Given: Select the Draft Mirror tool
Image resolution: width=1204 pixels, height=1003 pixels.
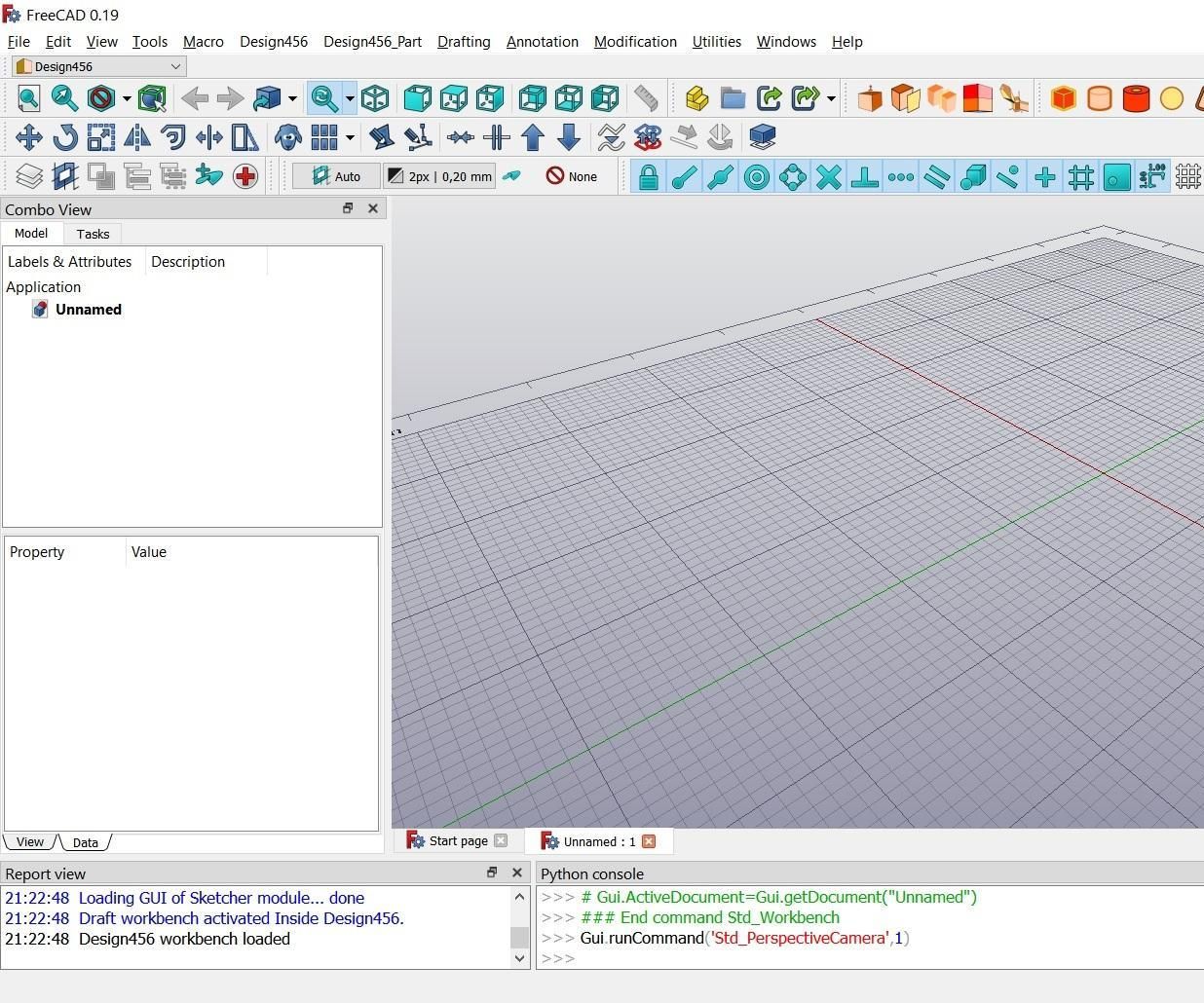Looking at the screenshot, I should 137,137.
